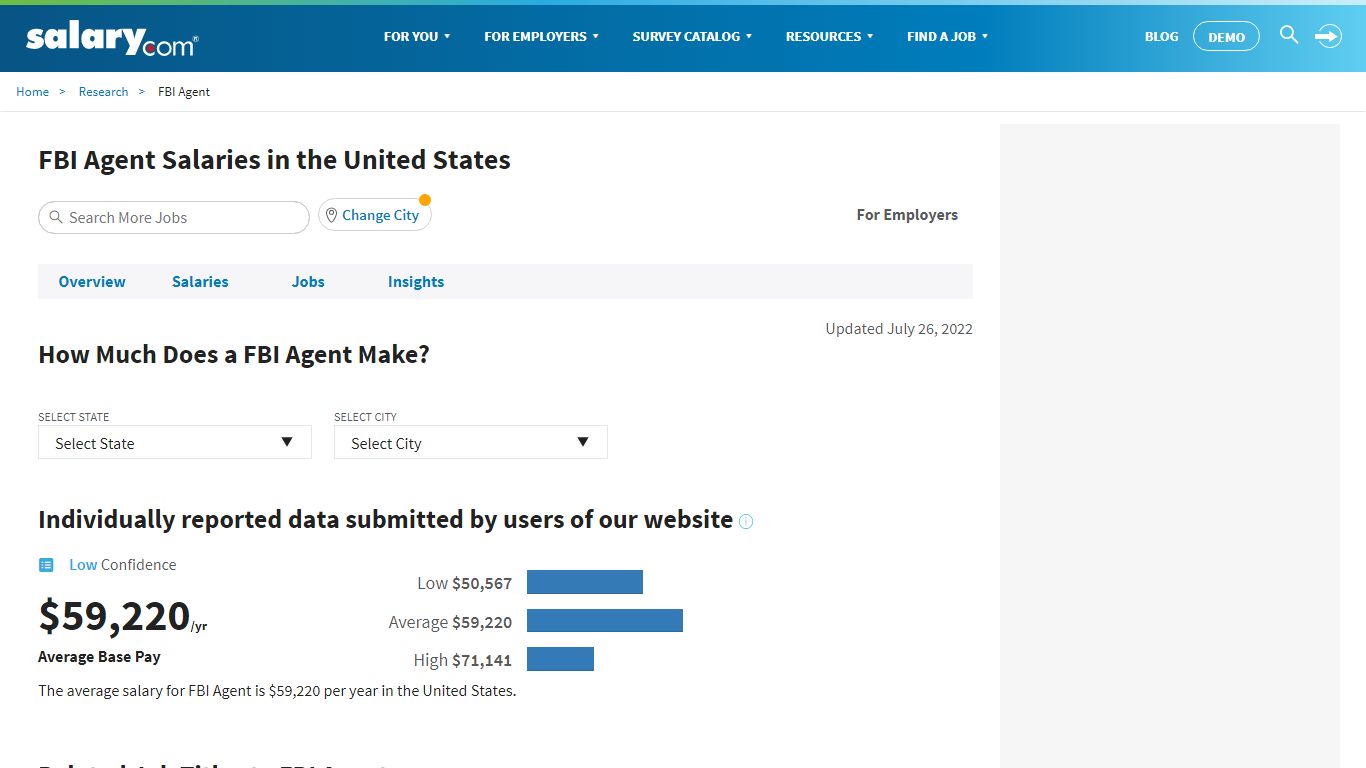Open the Research breadcrumb link
1366x768 pixels.
click(103, 92)
